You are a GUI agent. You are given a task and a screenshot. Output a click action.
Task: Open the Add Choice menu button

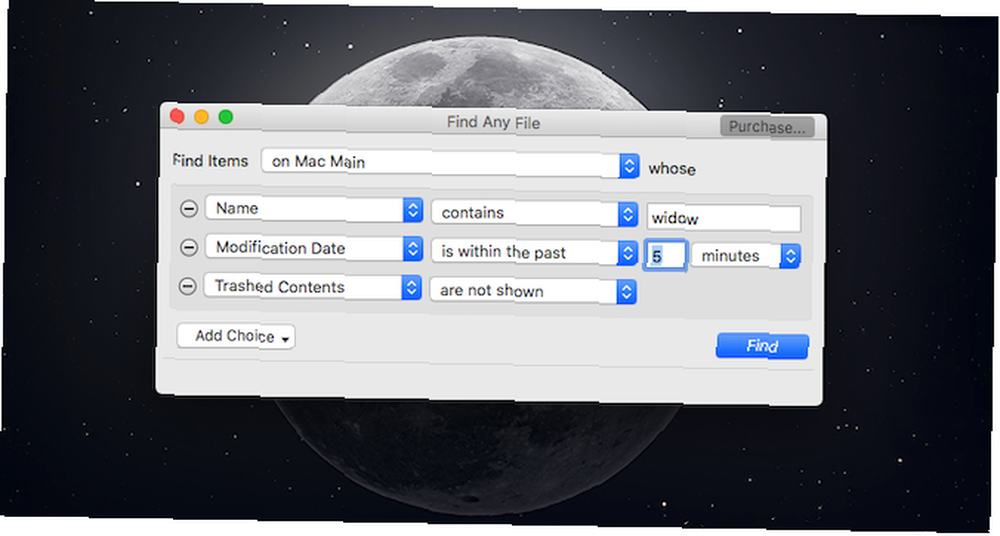click(x=236, y=336)
